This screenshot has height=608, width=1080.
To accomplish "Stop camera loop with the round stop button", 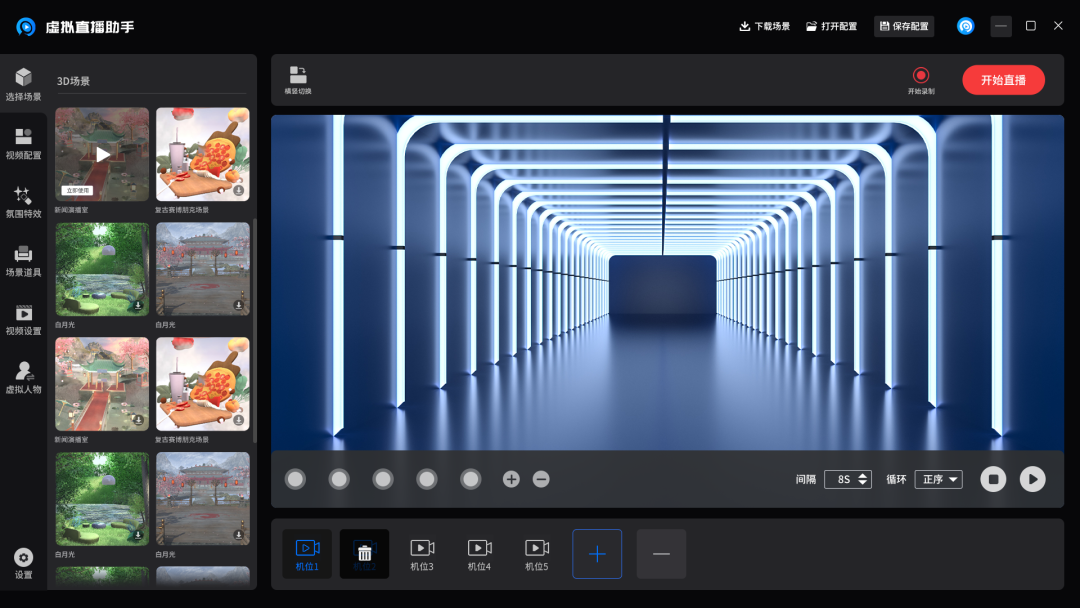I will pos(993,479).
